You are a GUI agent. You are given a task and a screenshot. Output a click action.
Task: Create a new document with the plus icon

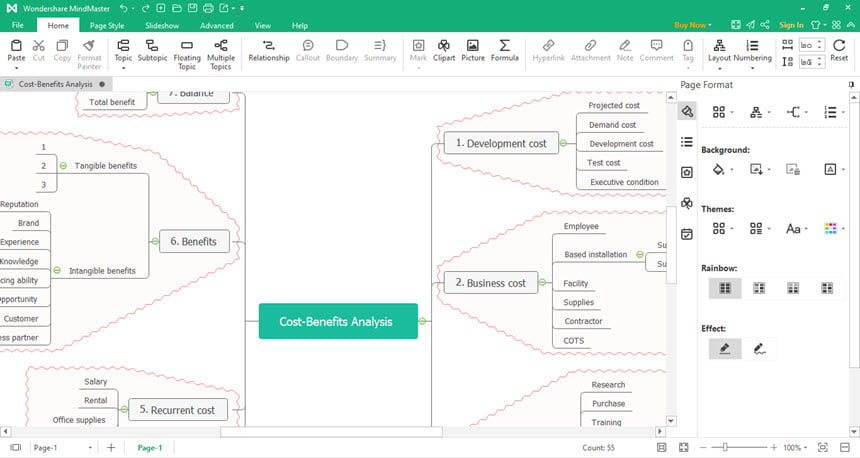point(161,8)
